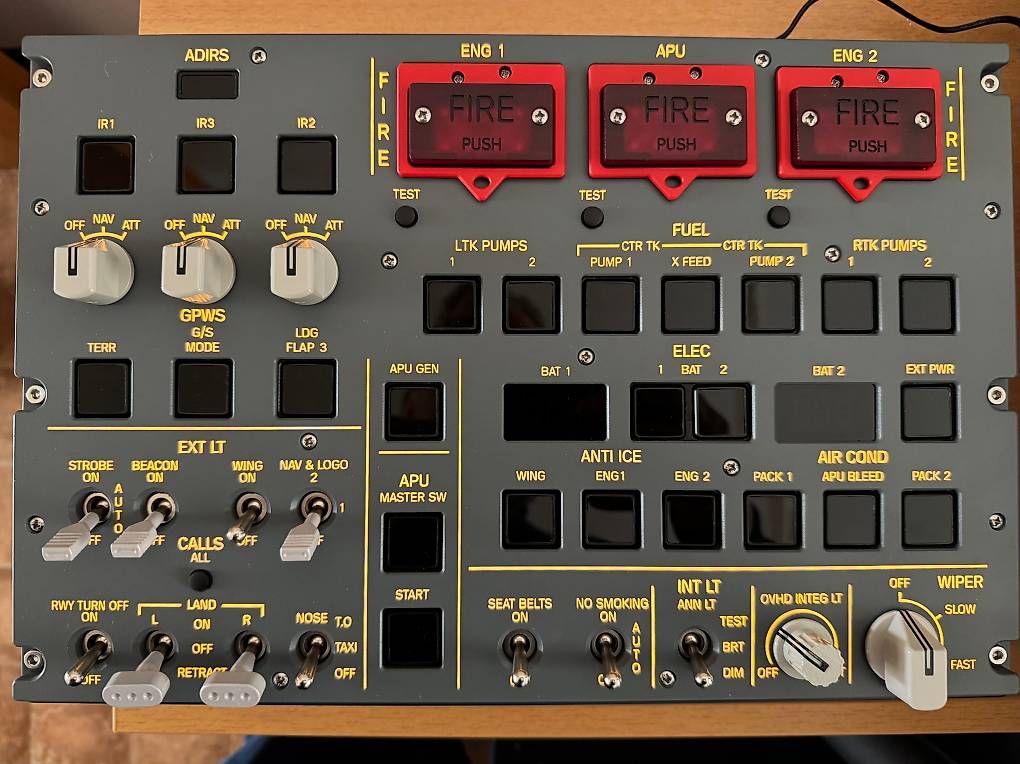The image size is (1020, 764).
Task: Push the ANTI ICE WING button
Action: coord(531,519)
